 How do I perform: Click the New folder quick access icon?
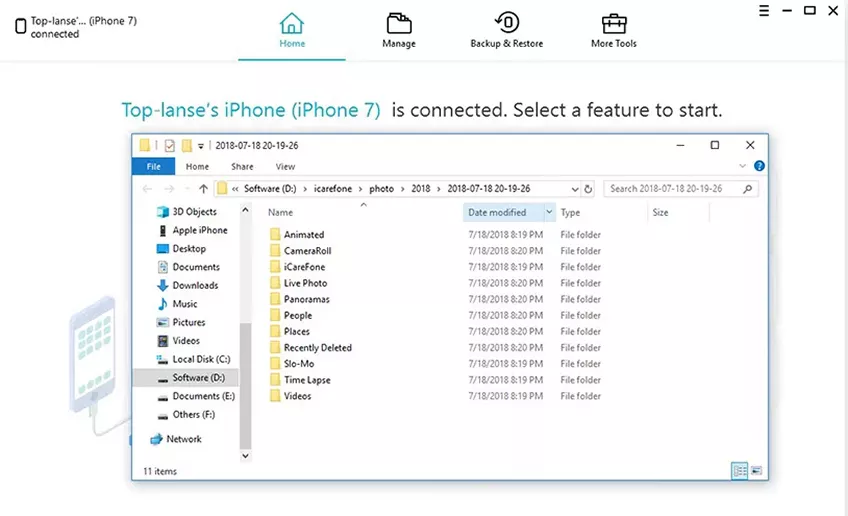pyautogui.click(x=187, y=145)
